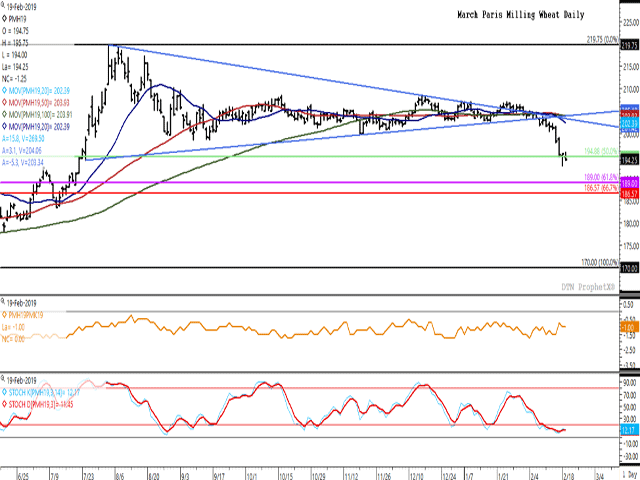Select the STOCH K legend entry
The width and height of the screenshot is (640, 480).
click(44, 393)
